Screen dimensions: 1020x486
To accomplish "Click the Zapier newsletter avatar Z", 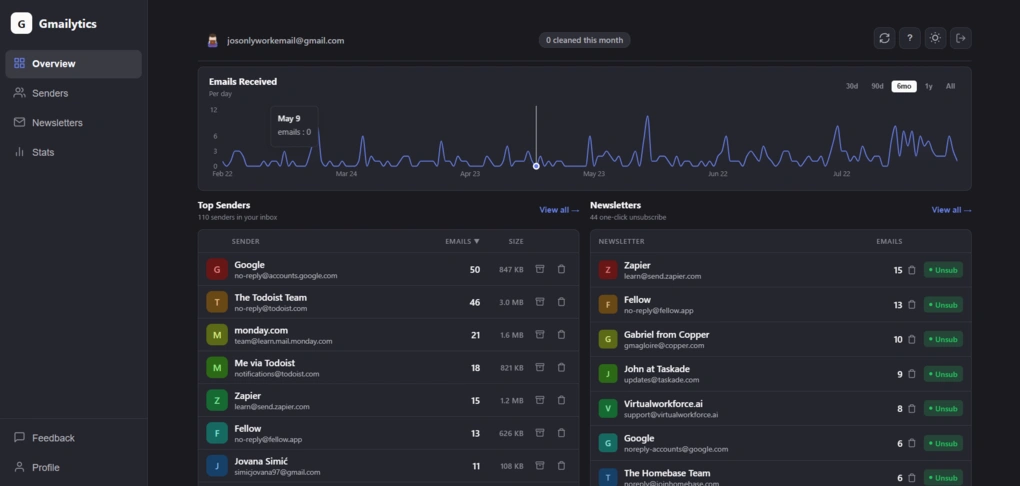I will pyautogui.click(x=608, y=270).
